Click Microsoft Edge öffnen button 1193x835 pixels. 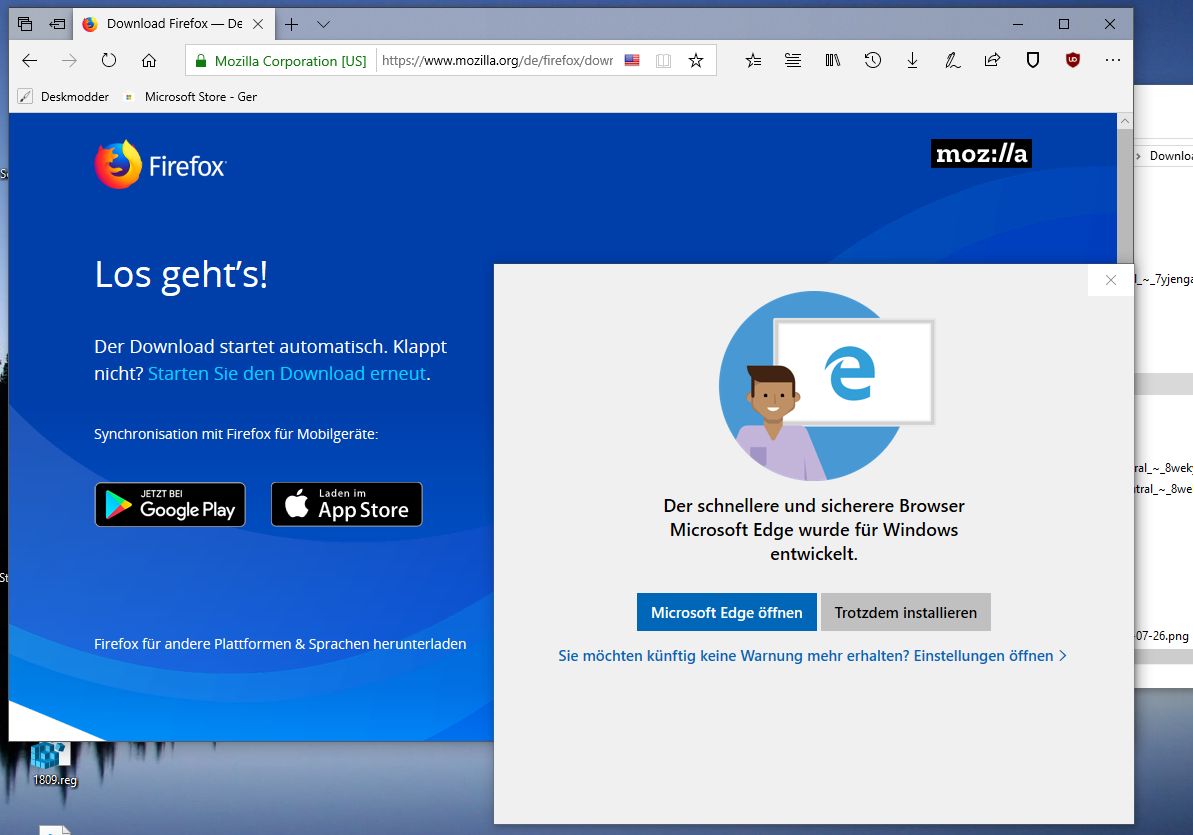[727, 613]
